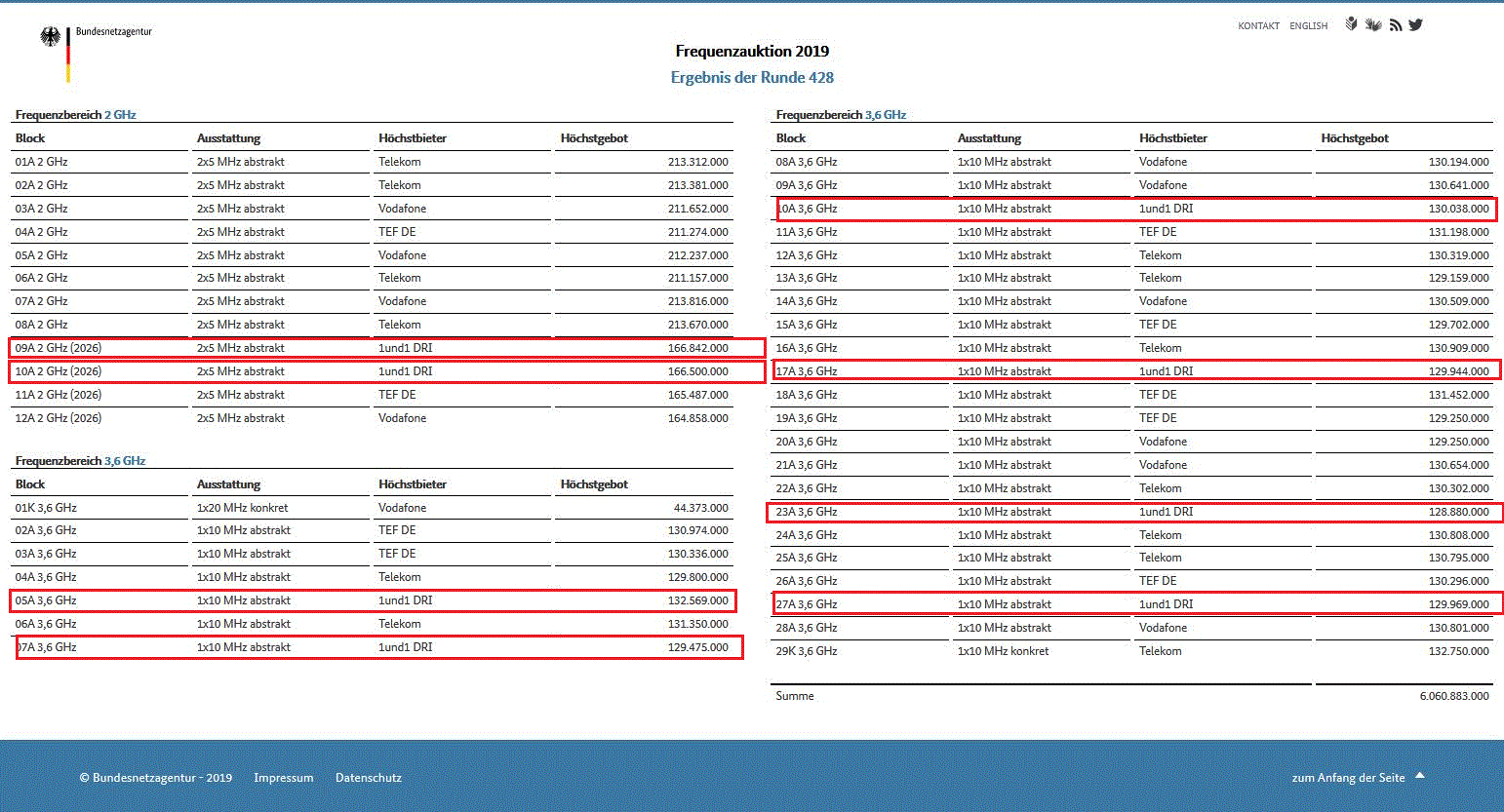The height and width of the screenshot is (812, 1504).
Task: Open the RSS feed icon
Action: coord(1396,25)
